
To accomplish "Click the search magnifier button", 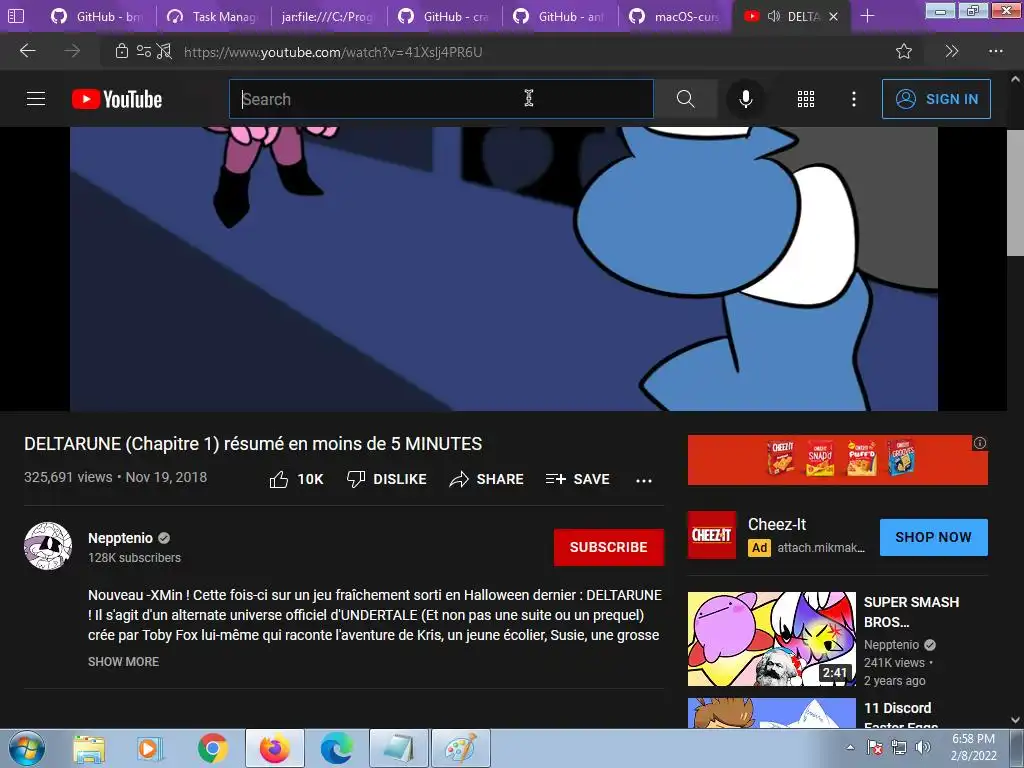I will (685, 99).
